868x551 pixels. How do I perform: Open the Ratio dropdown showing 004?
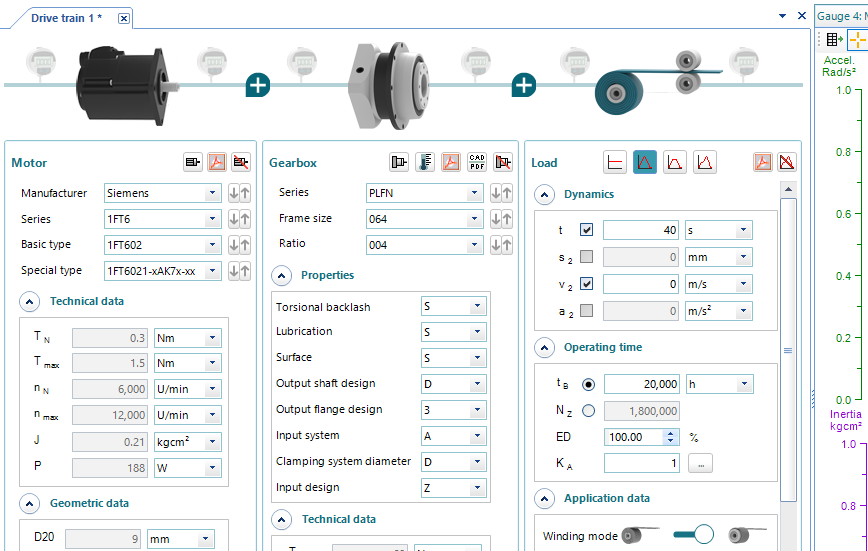pyautogui.click(x=425, y=245)
